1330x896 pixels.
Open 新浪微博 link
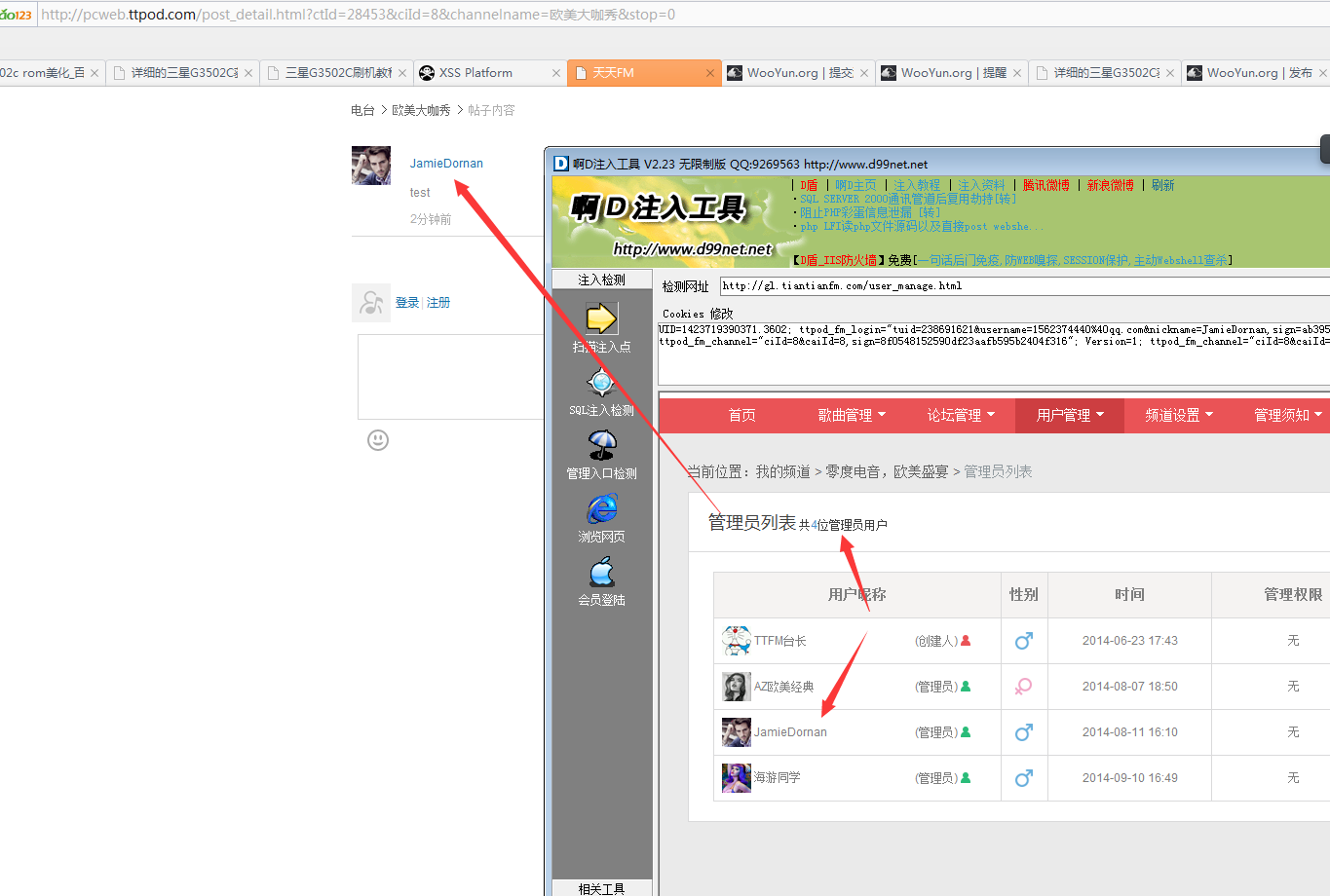point(1111,185)
